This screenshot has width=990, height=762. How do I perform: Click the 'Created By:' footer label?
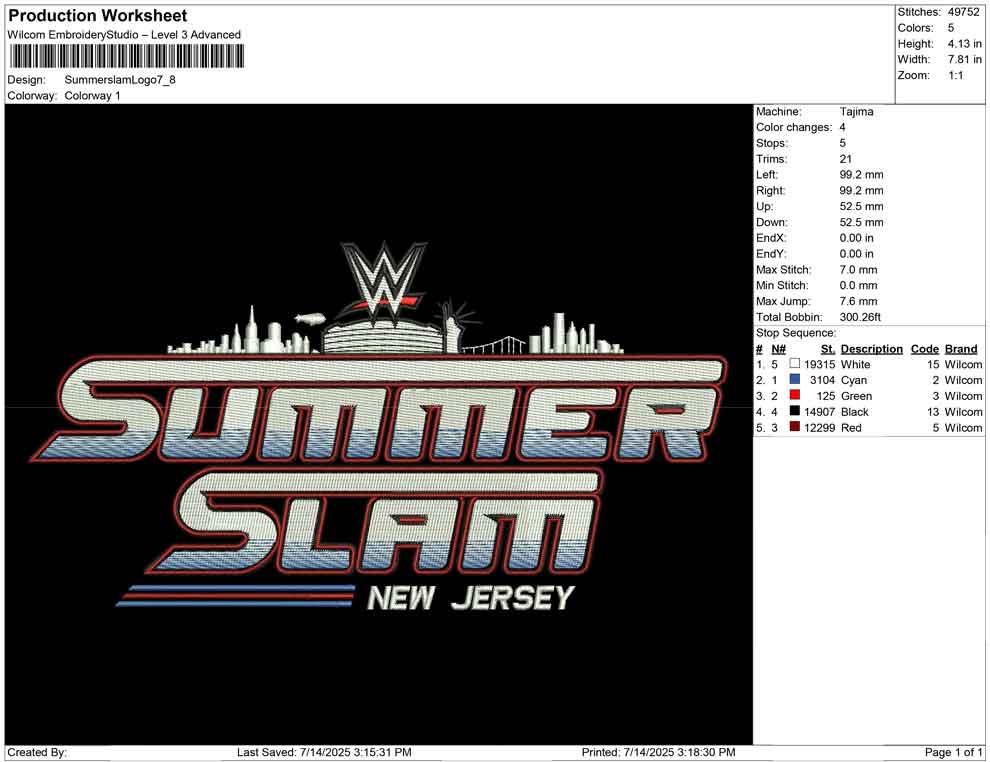click(x=37, y=752)
